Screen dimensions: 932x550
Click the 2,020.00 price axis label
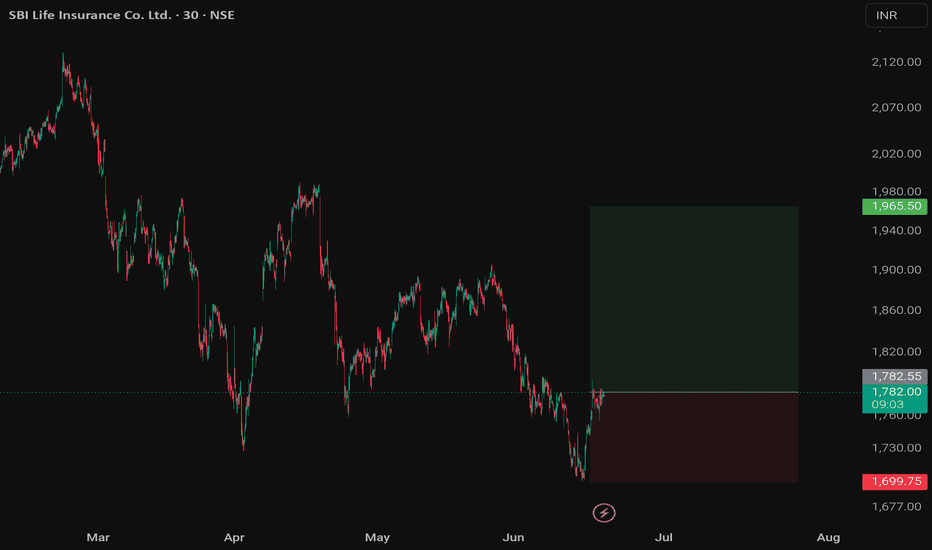[x=896, y=154]
